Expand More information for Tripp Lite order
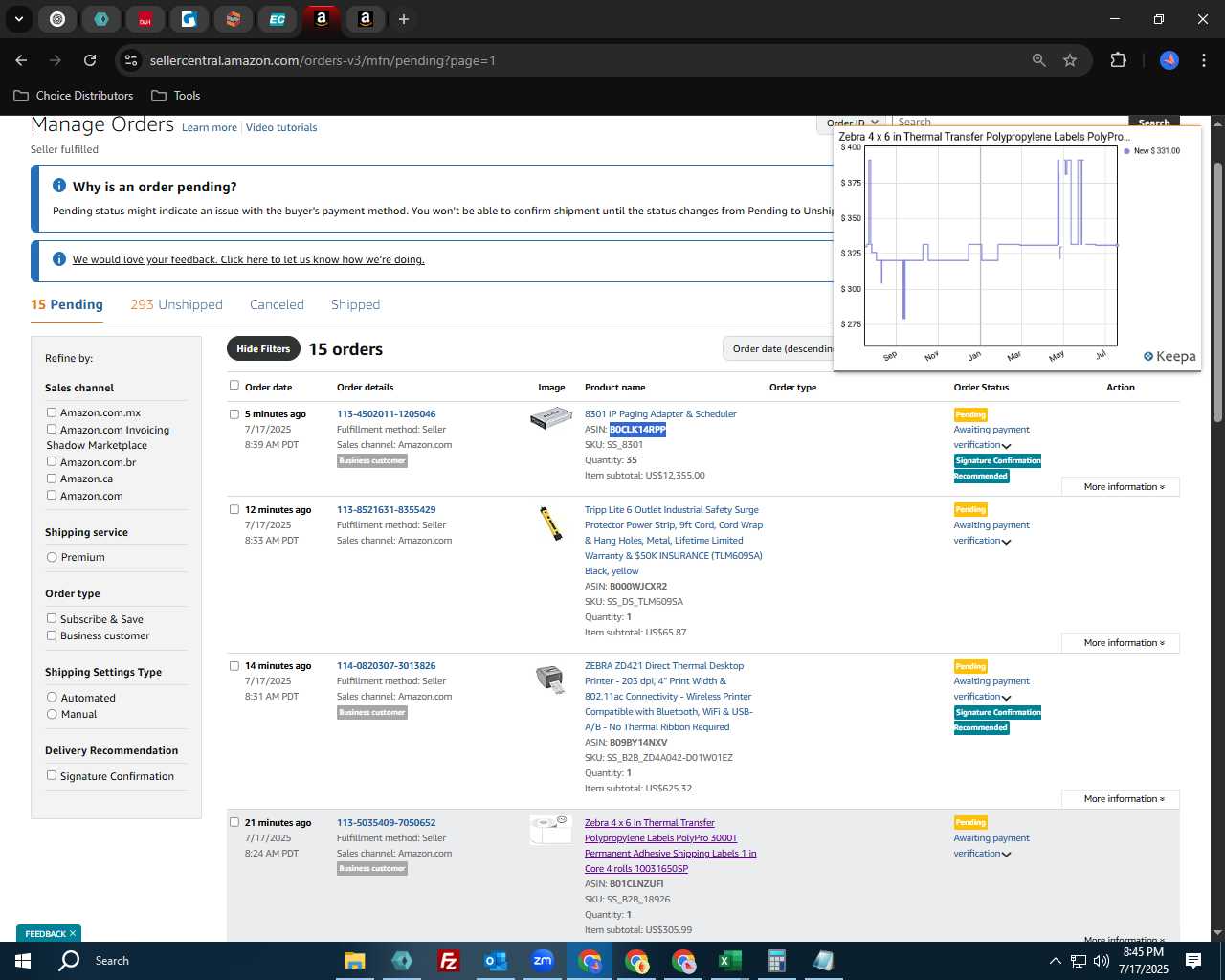 (1121, 643)
